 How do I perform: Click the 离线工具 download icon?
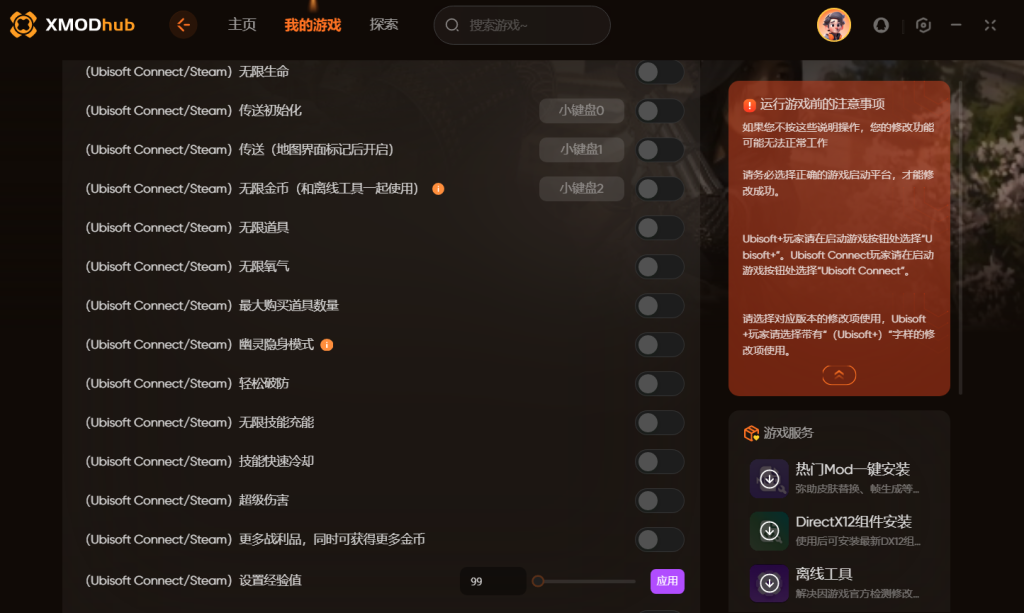[x=769, y=583]
